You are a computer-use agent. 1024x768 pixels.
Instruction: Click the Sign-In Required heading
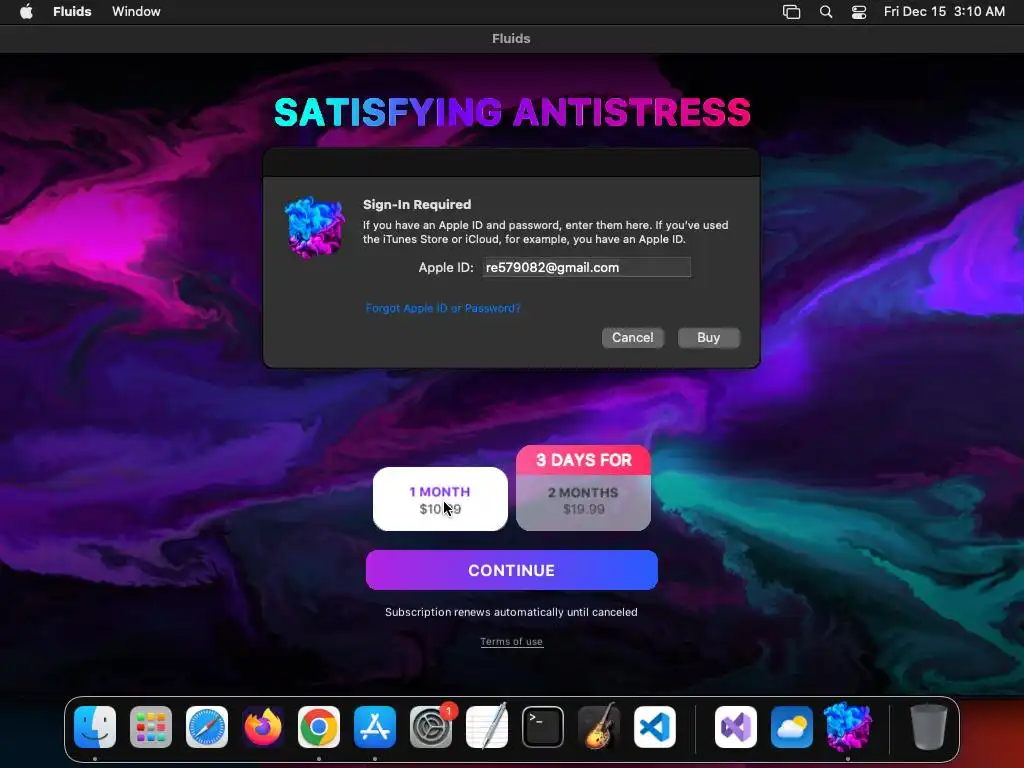(417, 204)
